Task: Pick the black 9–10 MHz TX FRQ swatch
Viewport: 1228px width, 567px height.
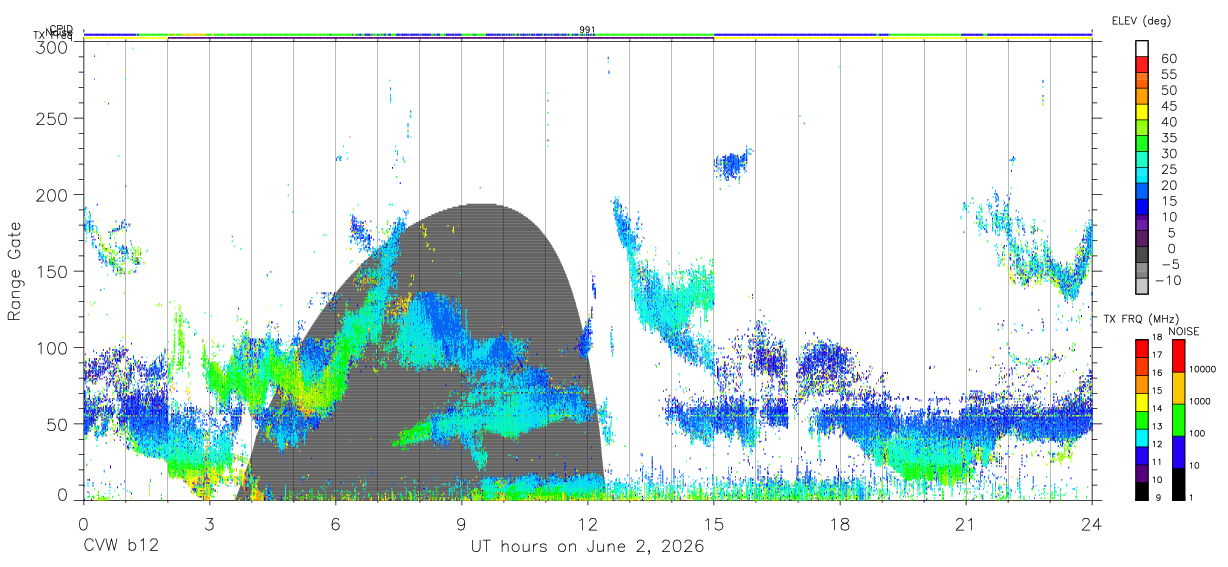Action: (1142, 492)
